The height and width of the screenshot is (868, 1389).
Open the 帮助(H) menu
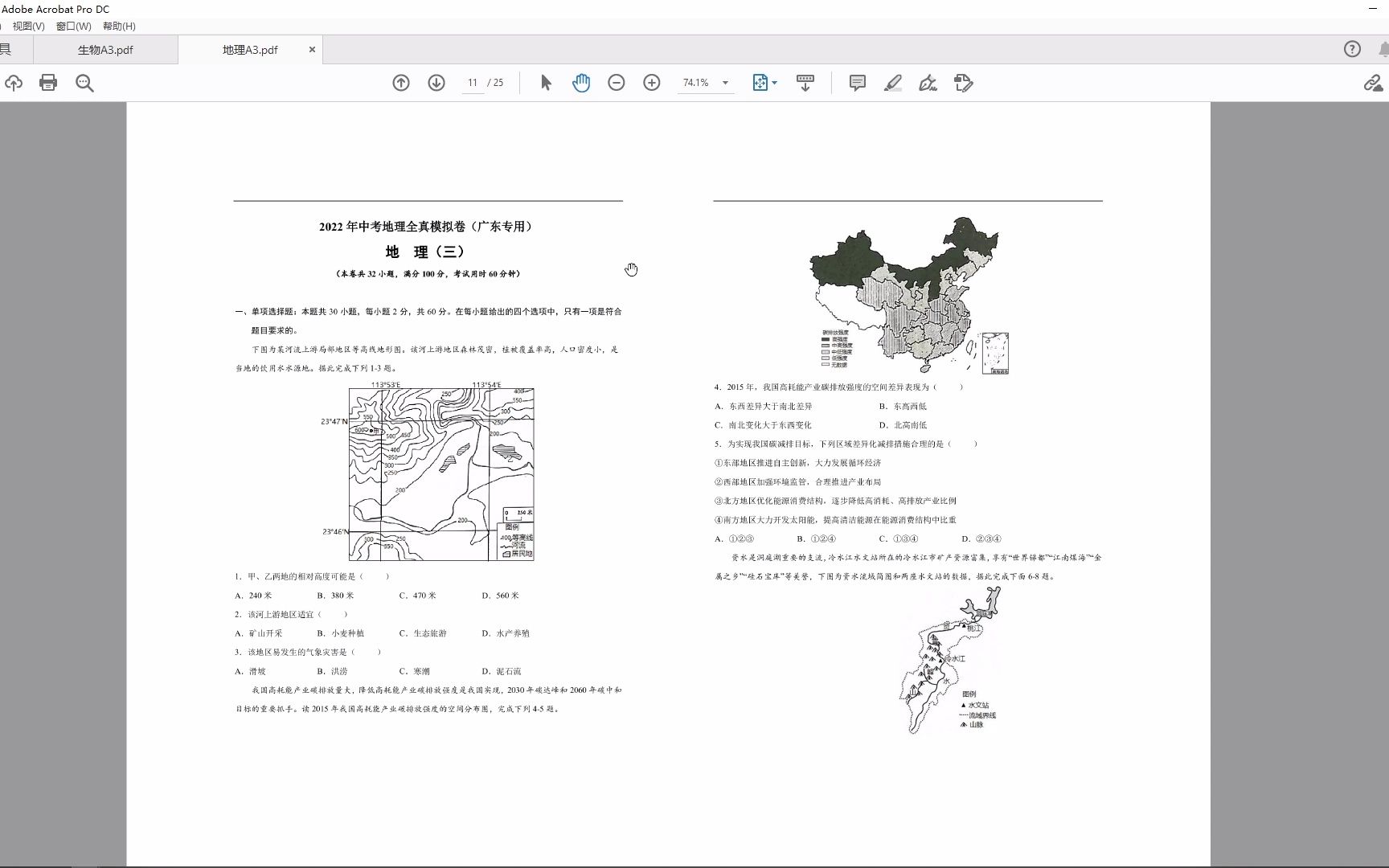click(119, 26)
